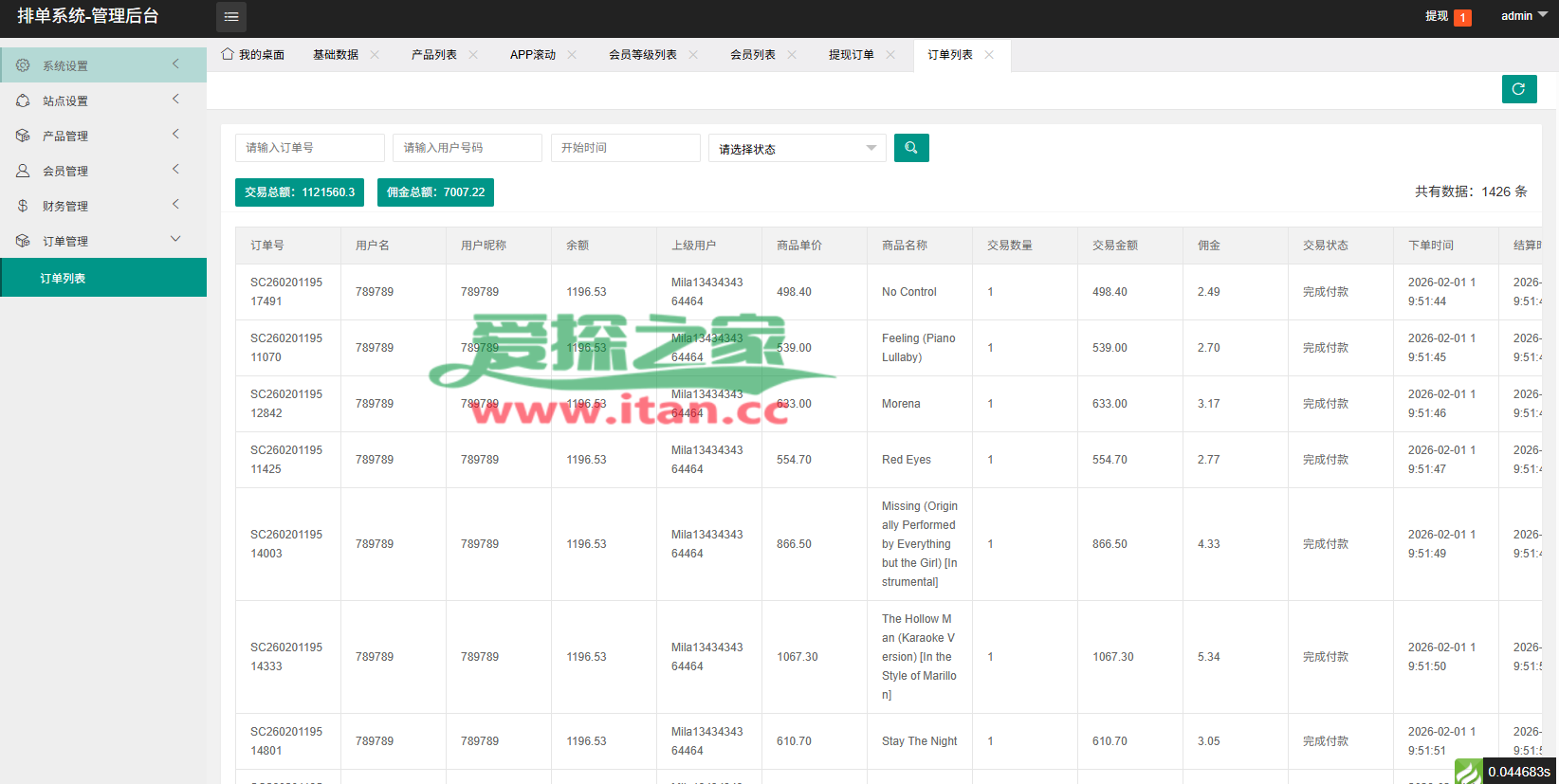The height and width of the screenshot is (784, 1559).
Task: Select 订单列表 in the sidebar
Action: pyautogui.click(x=63, y=278)
